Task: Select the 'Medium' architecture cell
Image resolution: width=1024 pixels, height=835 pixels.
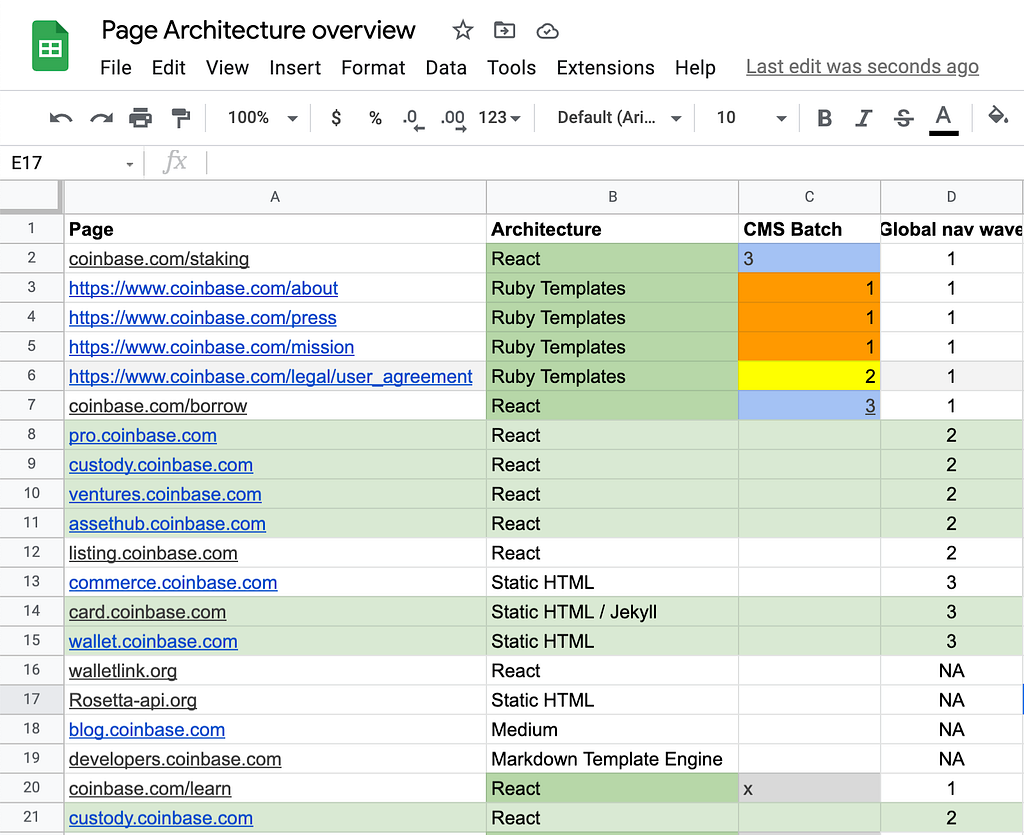Action: point(613,729)
